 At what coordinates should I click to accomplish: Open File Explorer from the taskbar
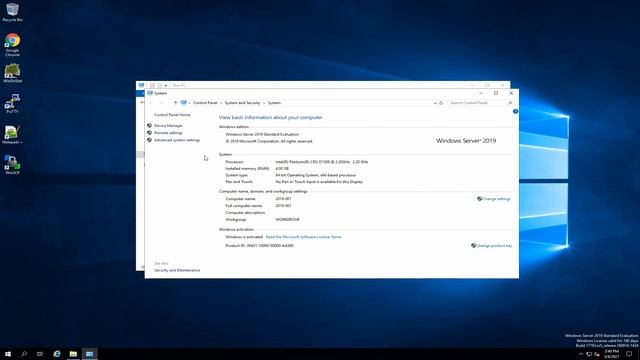(73, 354)
